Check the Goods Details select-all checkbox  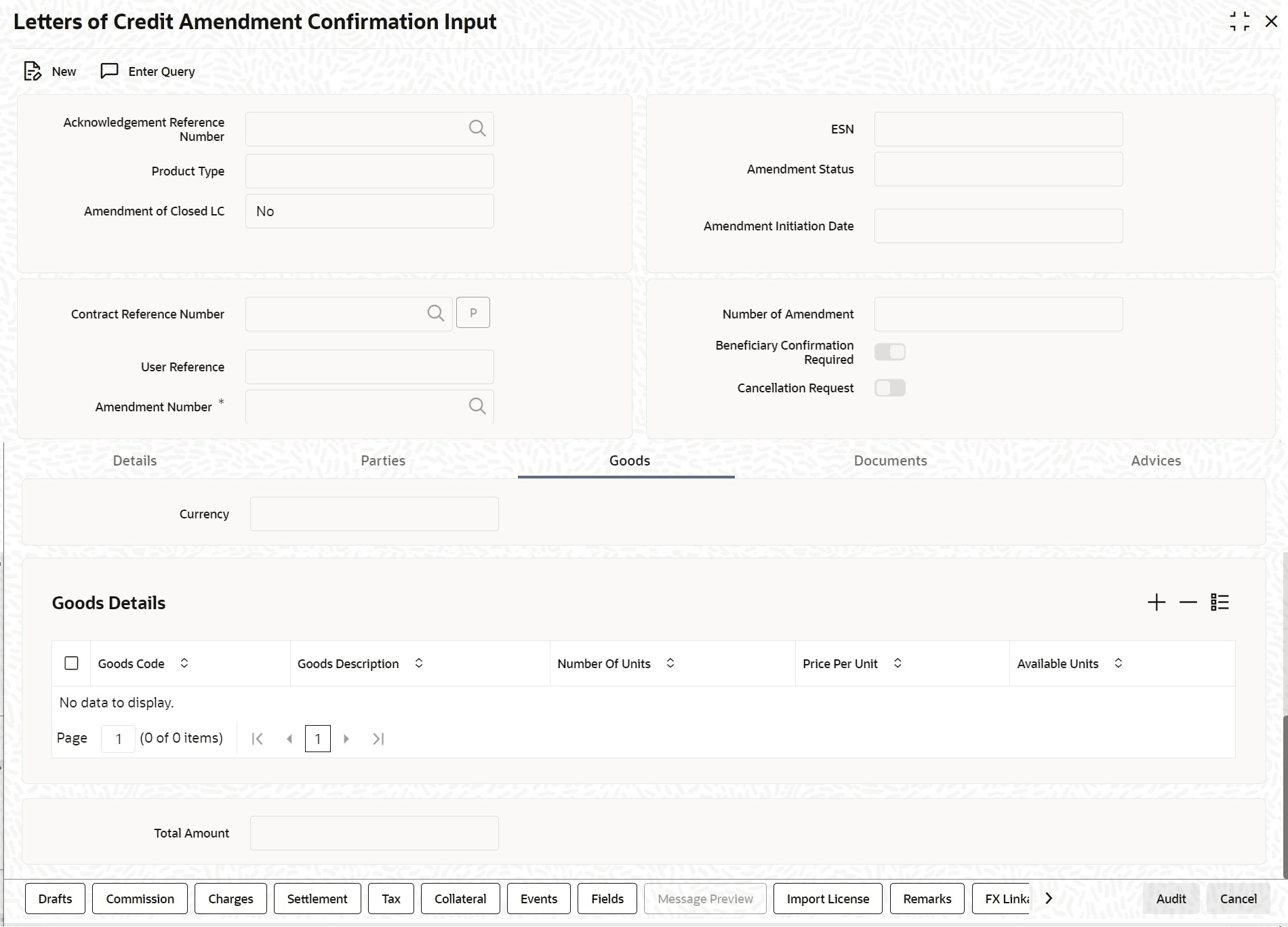coord(71,663)
